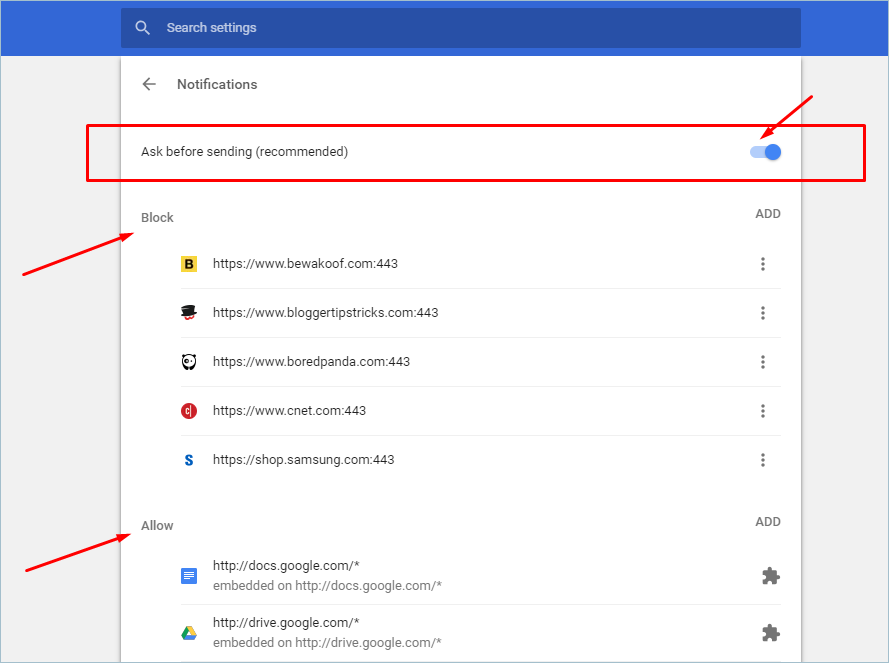Screen dimensions: 889x663
Task: Click the Google Docs favicon
Action: point(189,576)
